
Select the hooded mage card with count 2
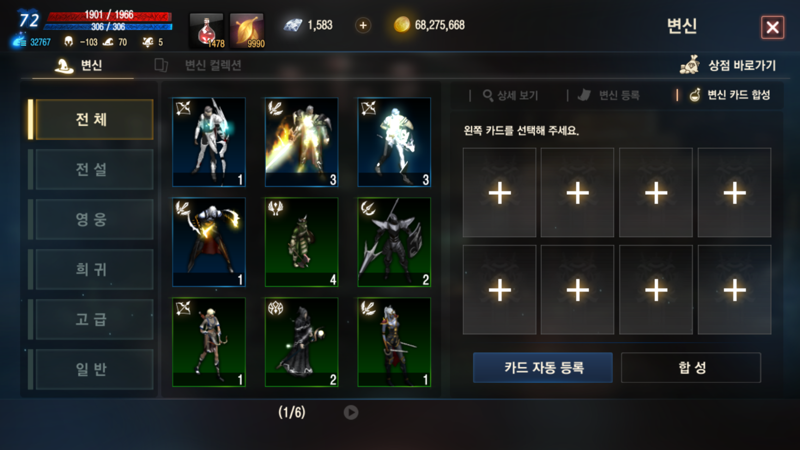click(x=302, y=342)
